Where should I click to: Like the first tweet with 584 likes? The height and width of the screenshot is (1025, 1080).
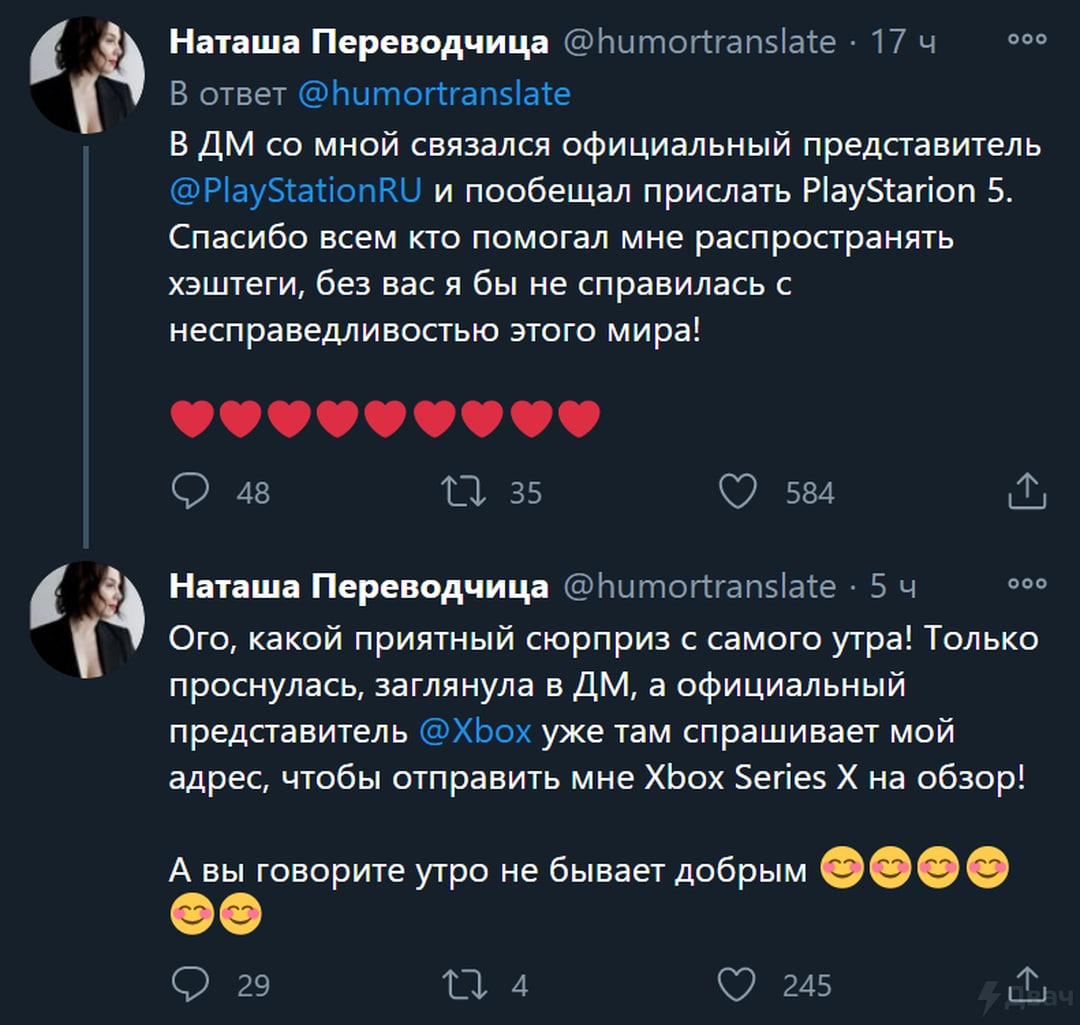point(738,491)
